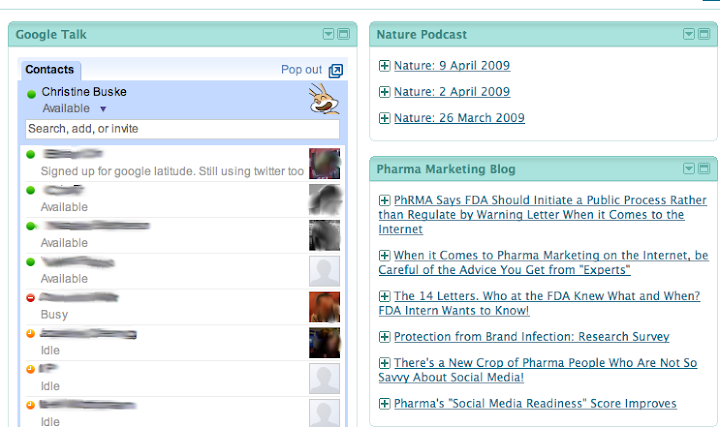Click the Pop out window icon

point(336,70)
